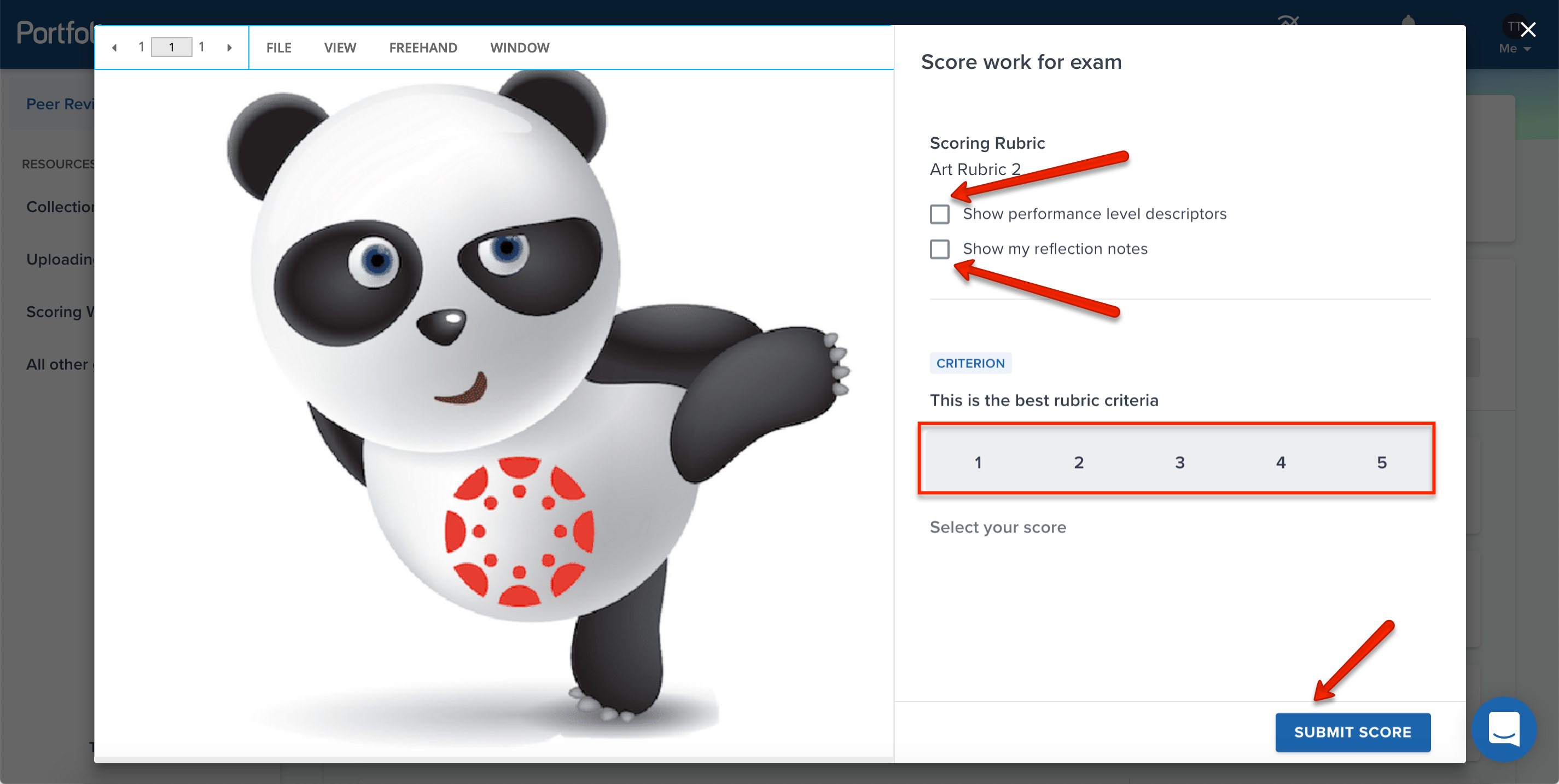Open the chat support bubble icon
Image resolution: width=1559 pixels, height=784 pixels.
tap(1503, 729)
